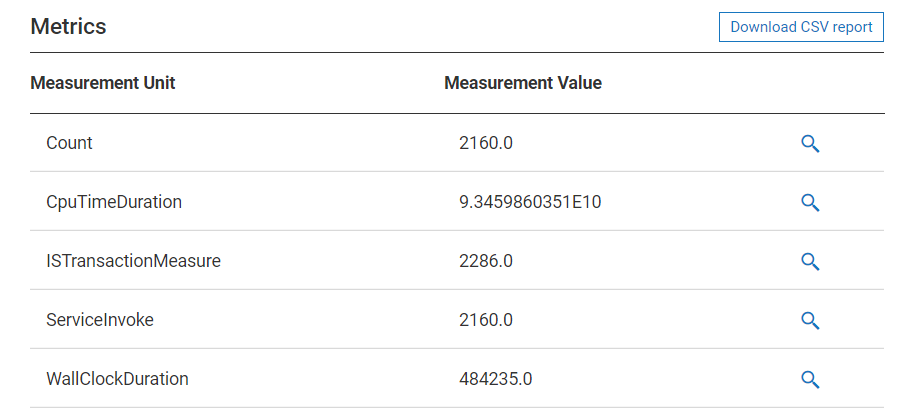Viewport: 917px width, 417px height.
Task: Click the empty header cell above magnifier icons
Action: tap(810, 83)
